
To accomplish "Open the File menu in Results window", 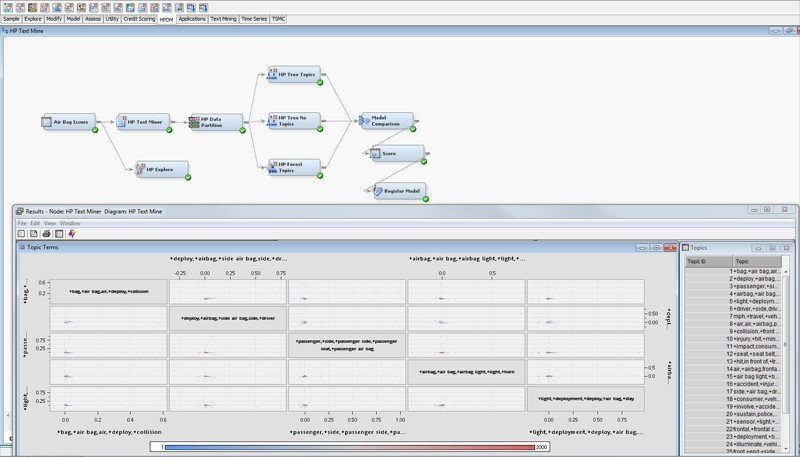I will 21,223.
